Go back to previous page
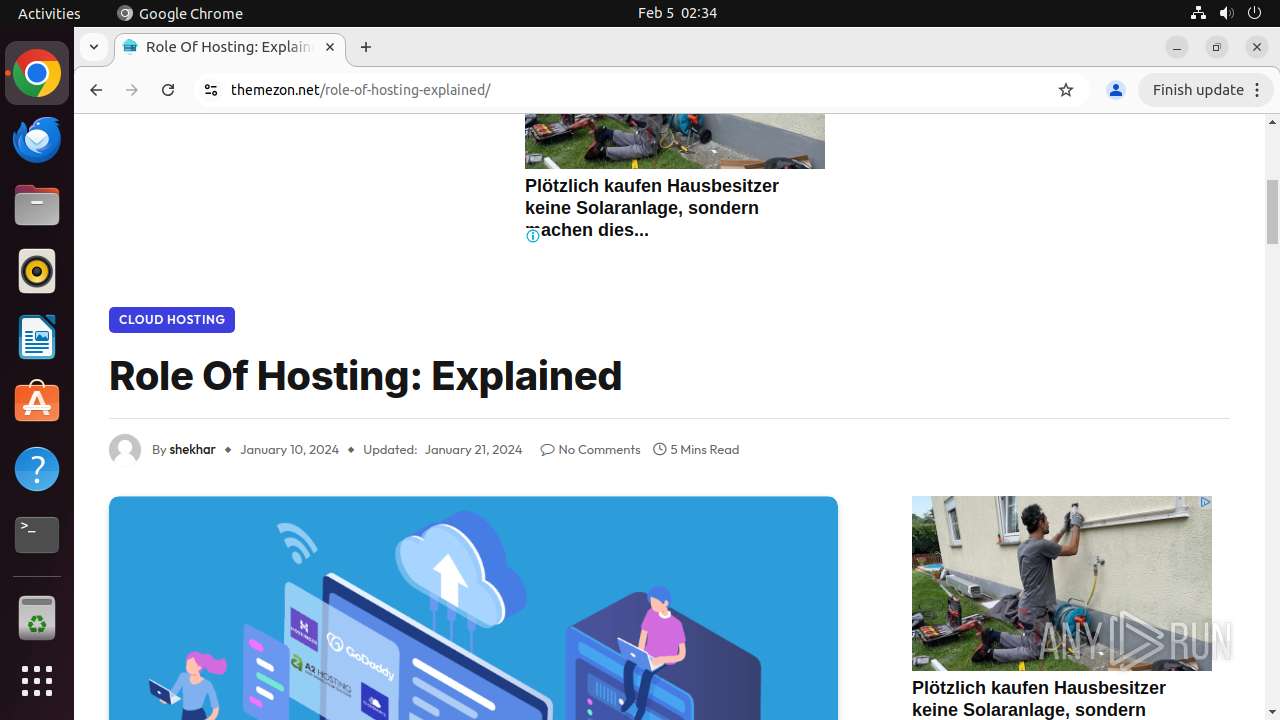The height and width of the screenshot is (720, 1280). point(96,90)
